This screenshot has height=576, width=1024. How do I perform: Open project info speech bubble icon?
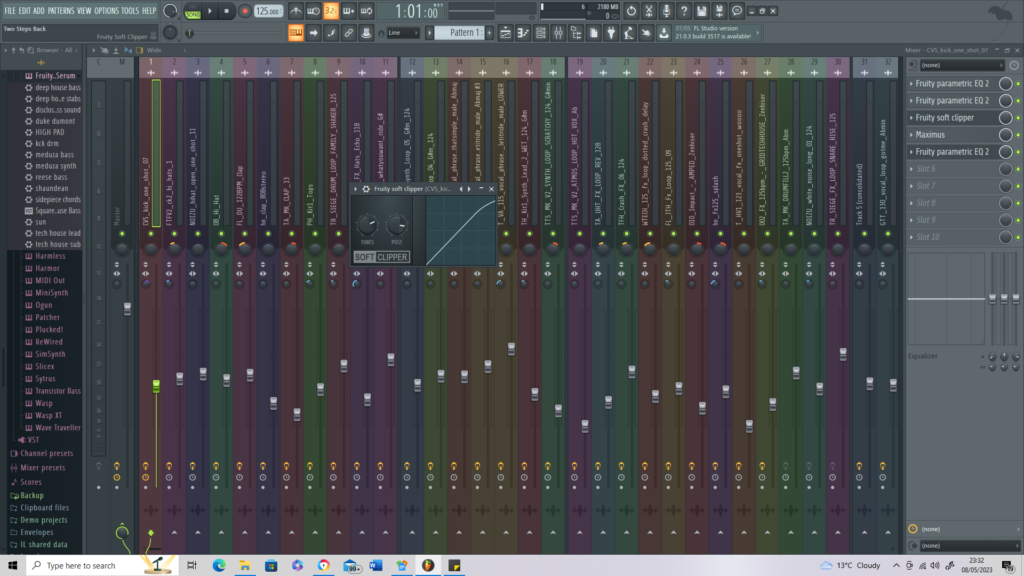click(737, 11)
